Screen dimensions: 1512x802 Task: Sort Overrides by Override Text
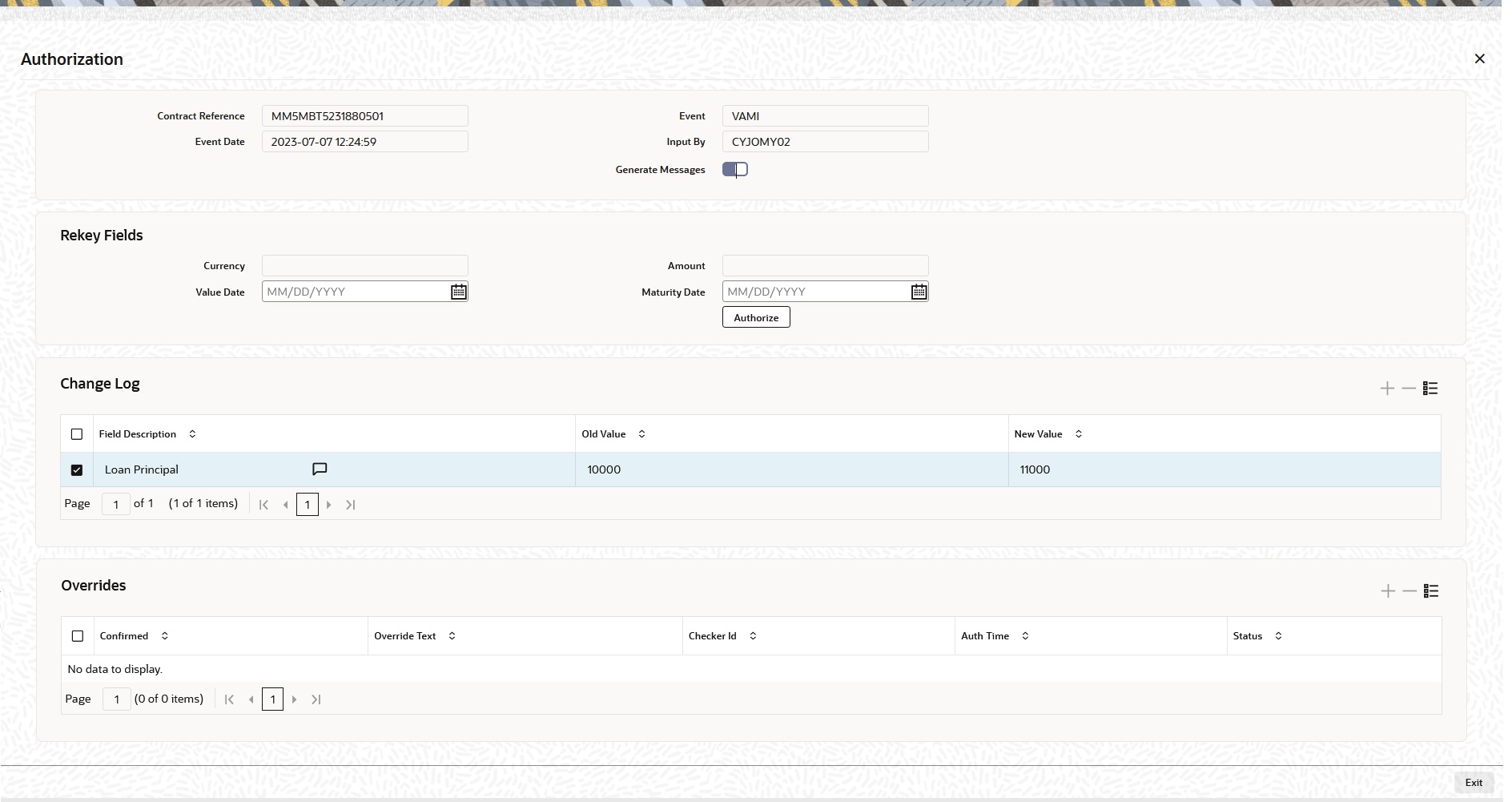click(x=452, y=636)
